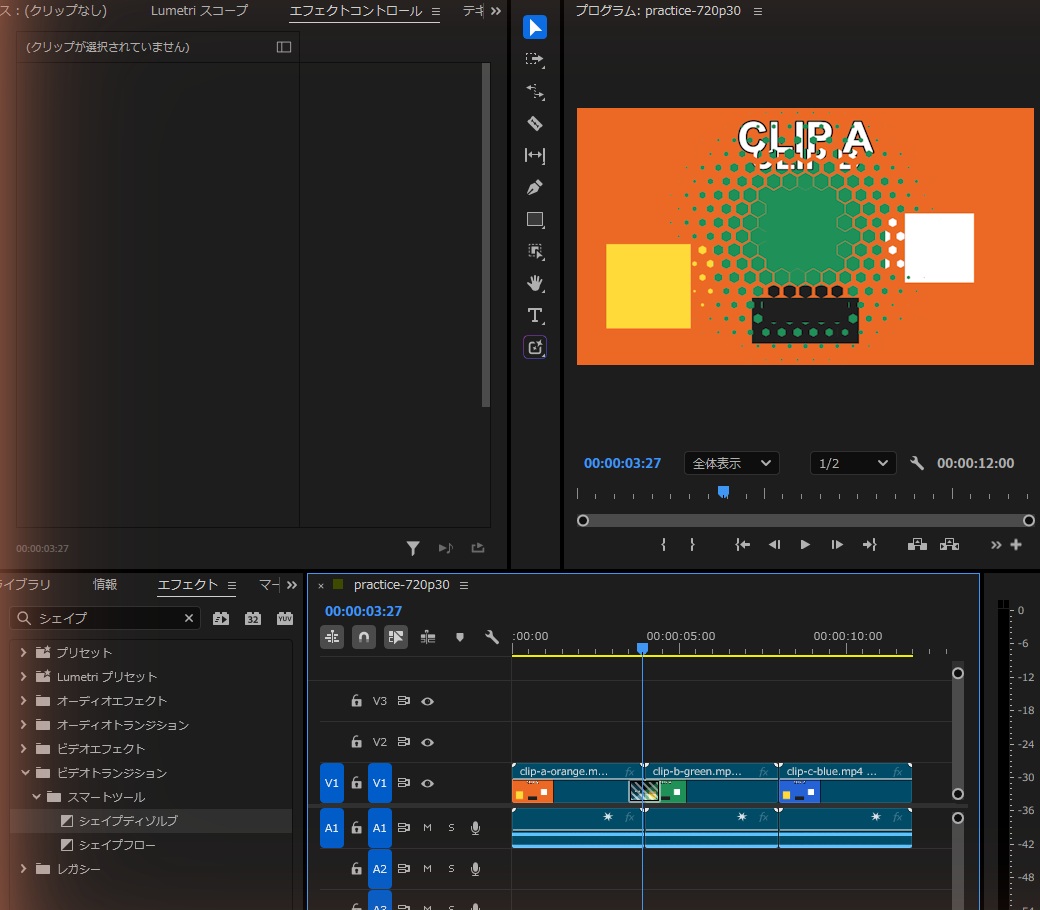
Task: Select the Type tool
Action: coord(535,315)
